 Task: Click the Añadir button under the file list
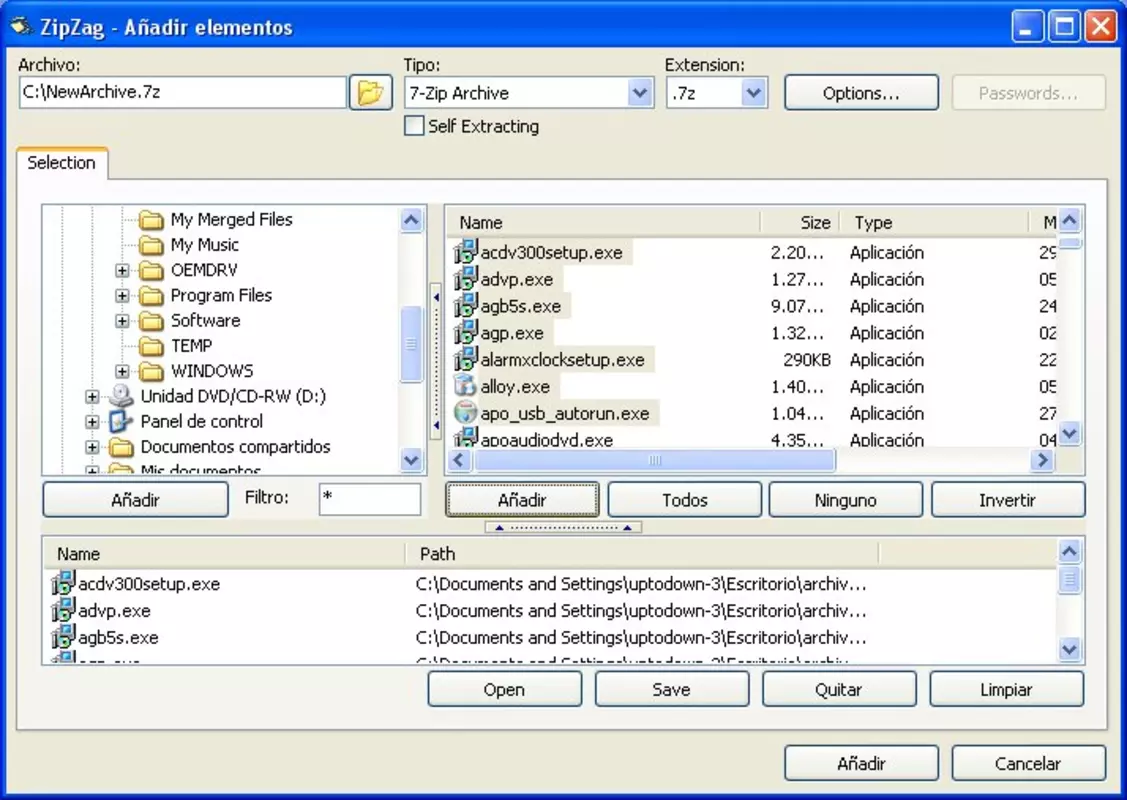[522, 500]
